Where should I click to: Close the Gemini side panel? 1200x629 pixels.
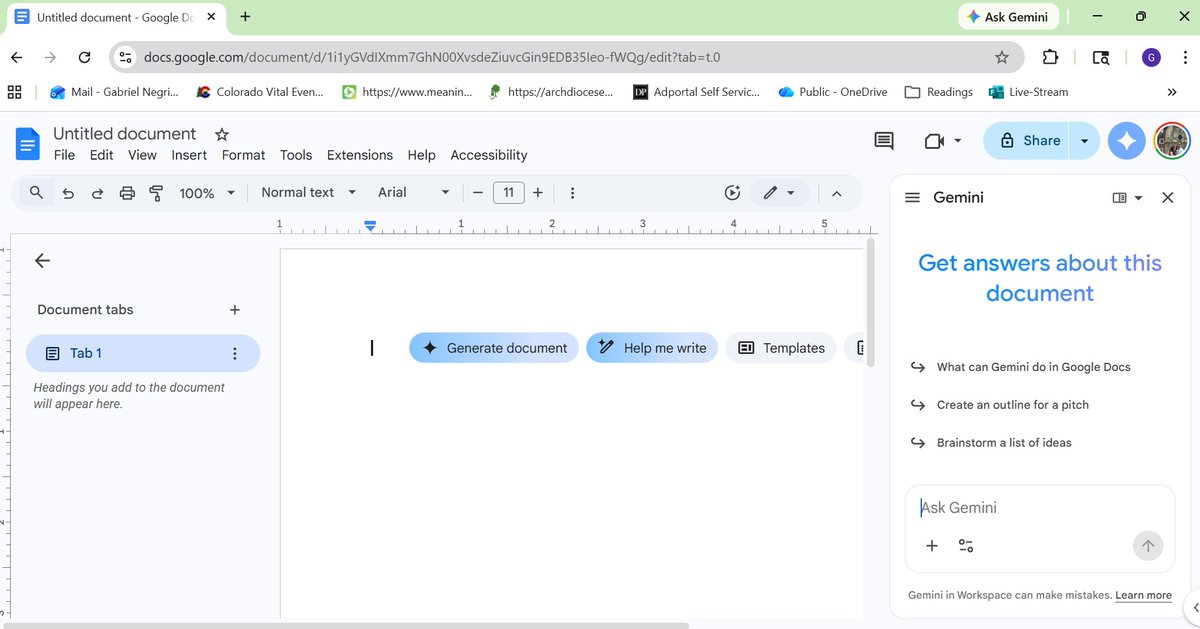[1168, 198]
